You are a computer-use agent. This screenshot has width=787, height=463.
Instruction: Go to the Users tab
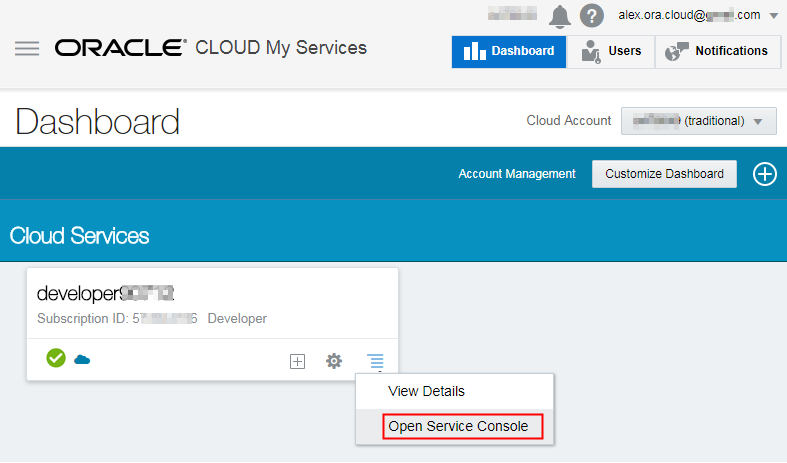[x=611, y=51]
